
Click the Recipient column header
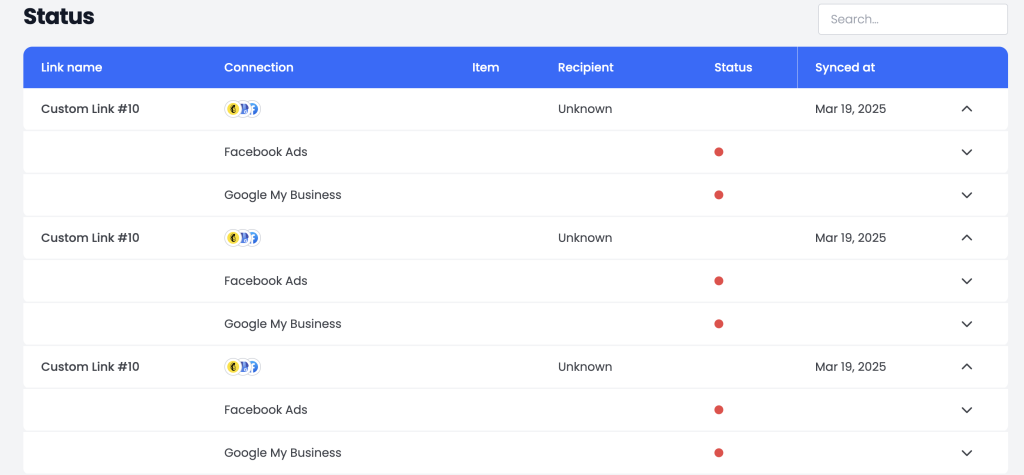(585, 67)
